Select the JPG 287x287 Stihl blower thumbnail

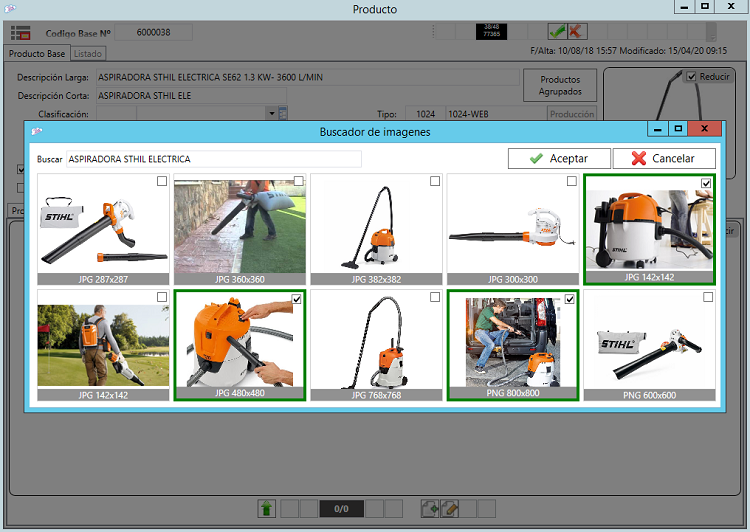(103, 230)
